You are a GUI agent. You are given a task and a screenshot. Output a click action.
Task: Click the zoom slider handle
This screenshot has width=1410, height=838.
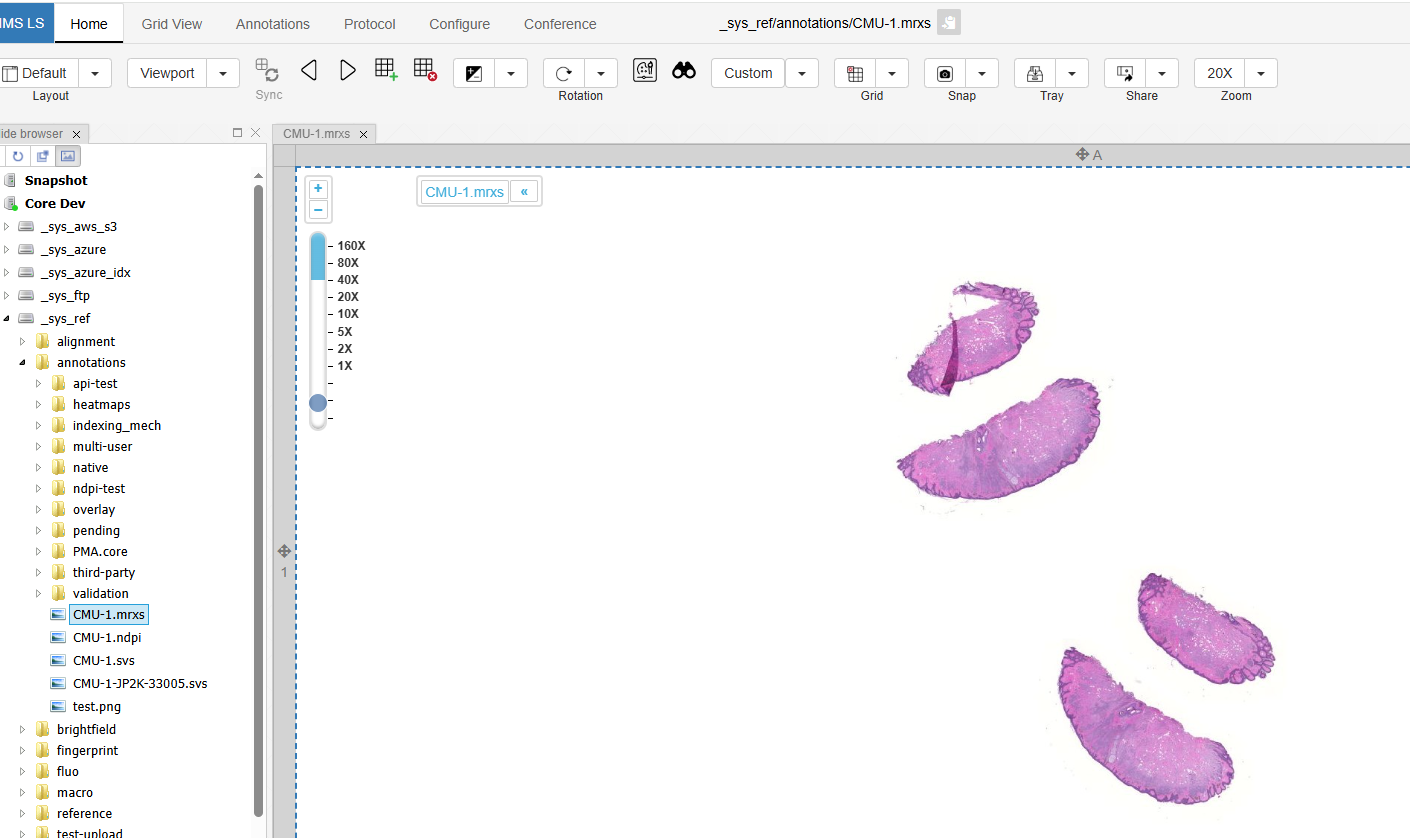click(x=318, y=403)
